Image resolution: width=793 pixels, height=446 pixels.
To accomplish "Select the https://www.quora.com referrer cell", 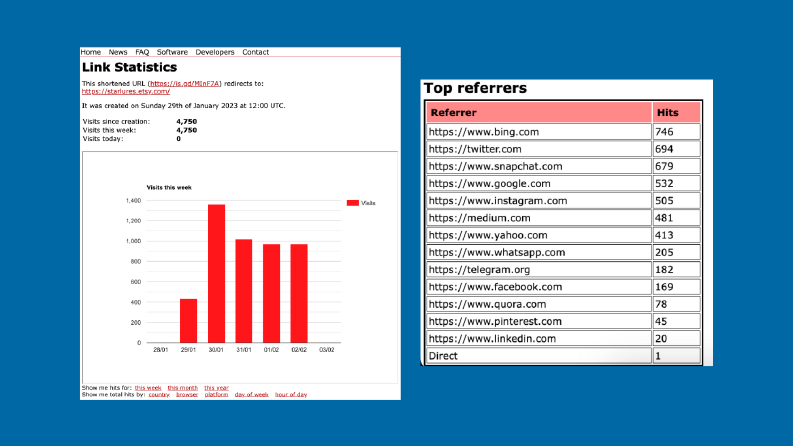I will [539, 304].
